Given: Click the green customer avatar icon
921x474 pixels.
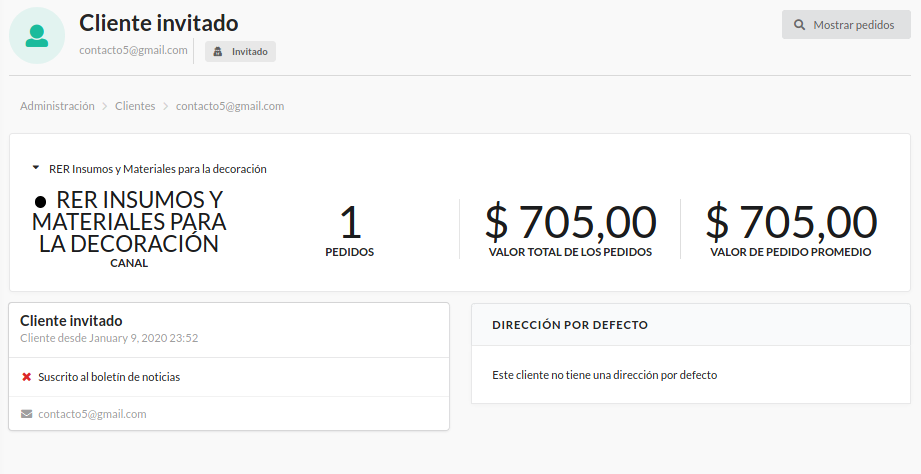Looking at the screenshot, I should [x=37, y=36].
